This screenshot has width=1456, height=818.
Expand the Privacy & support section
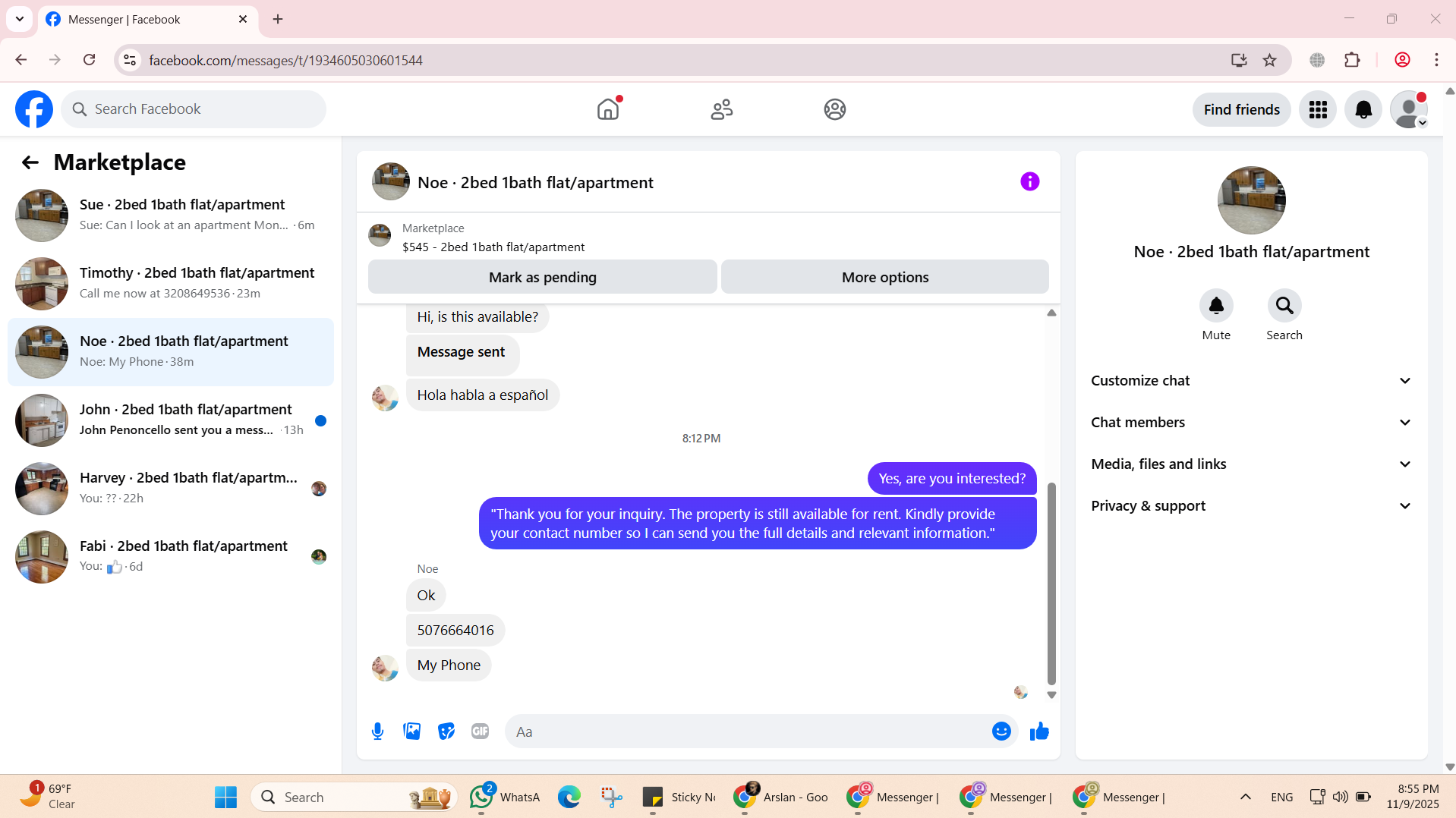pos(1251,506)
